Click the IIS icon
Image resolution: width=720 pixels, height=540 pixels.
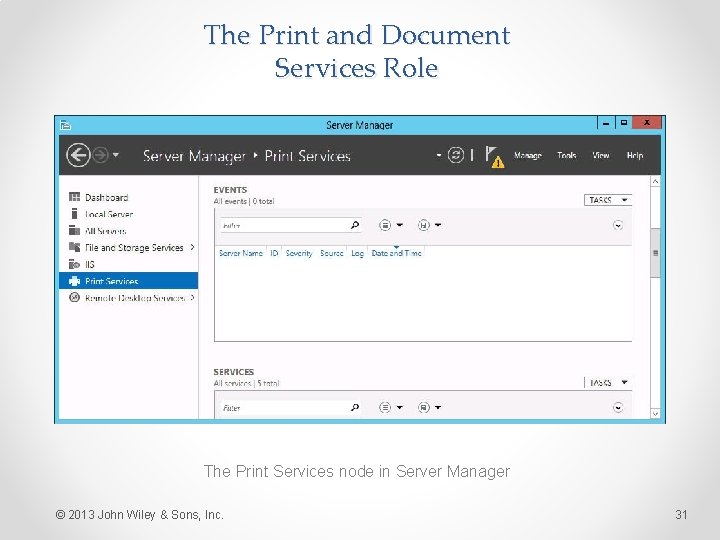[x=74, y=264]
